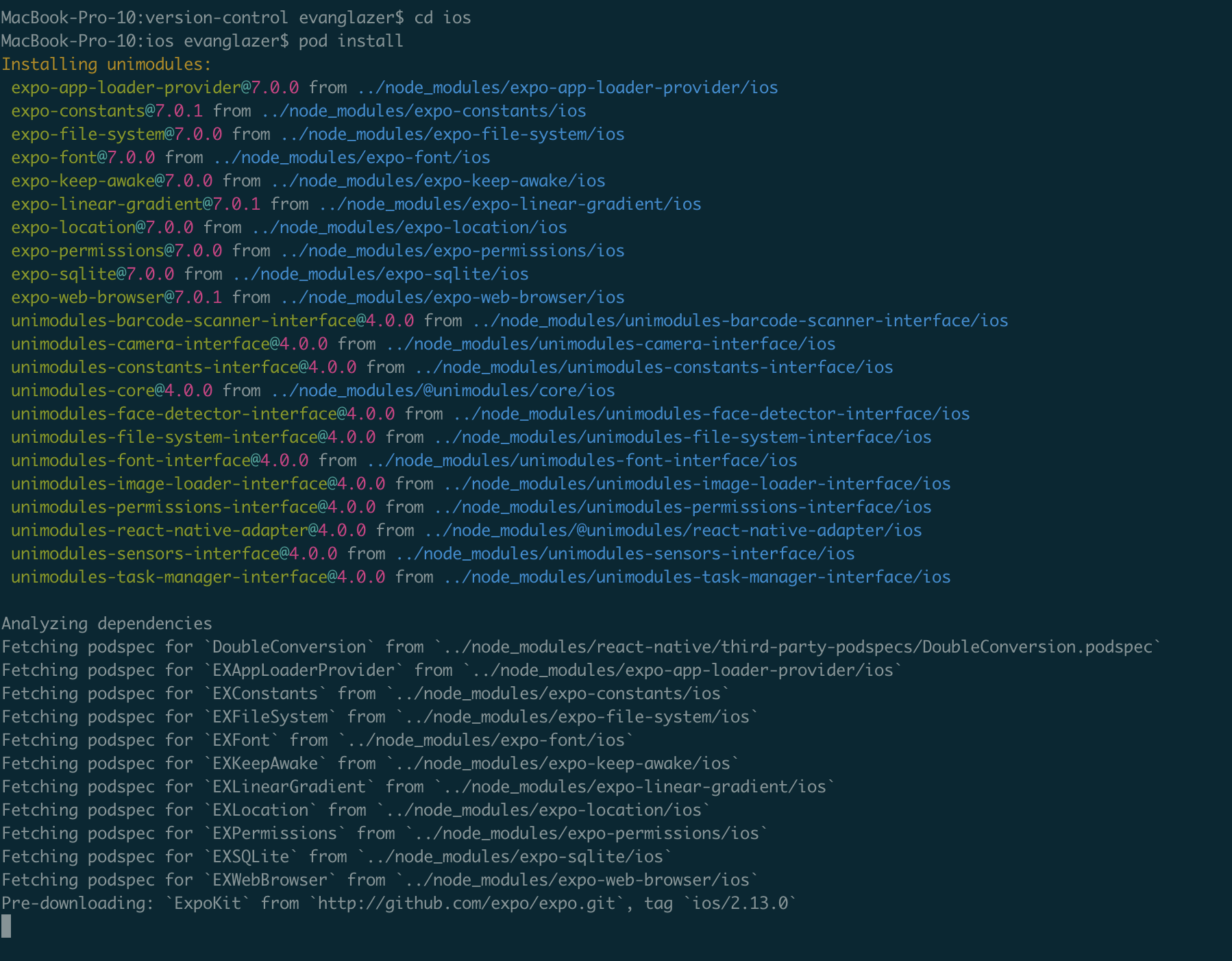Click 'EXAppLoaderProvider' podspec name
The height and width of the screenshot is (961, 1232).
pyautogui.click(x=304, y=670)
